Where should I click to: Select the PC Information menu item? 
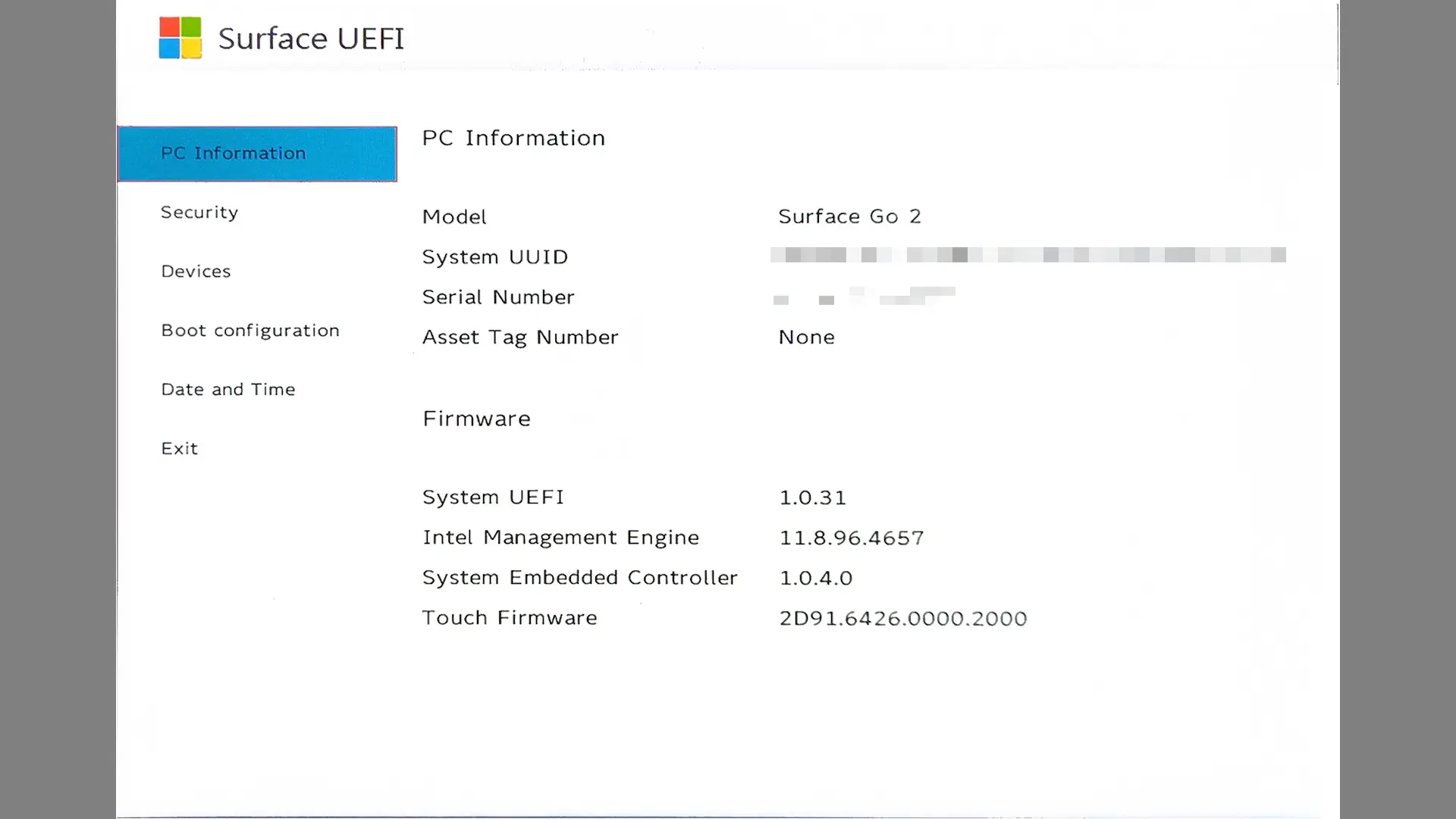257,154
